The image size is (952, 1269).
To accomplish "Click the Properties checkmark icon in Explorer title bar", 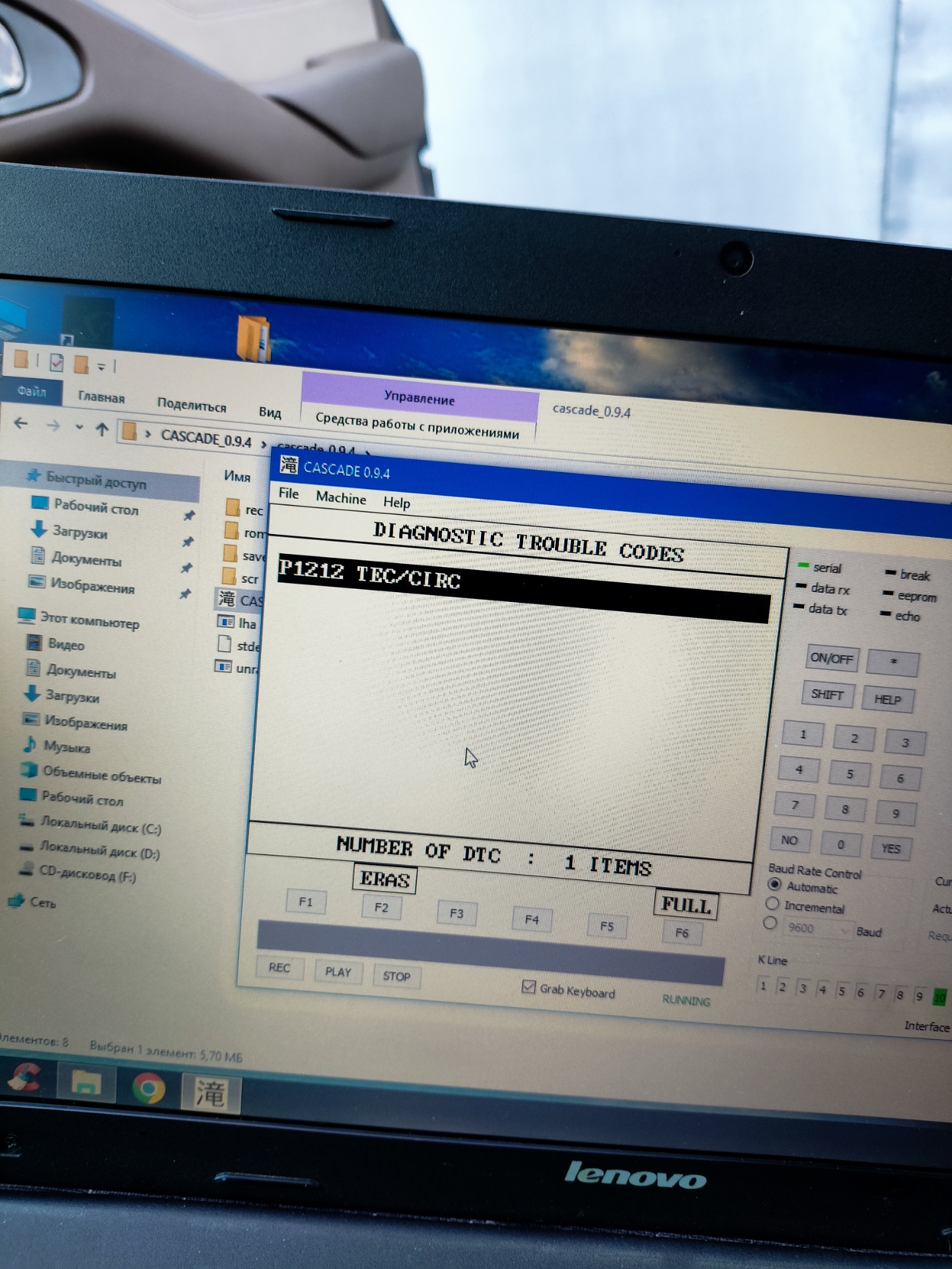I will pos(57,362).
